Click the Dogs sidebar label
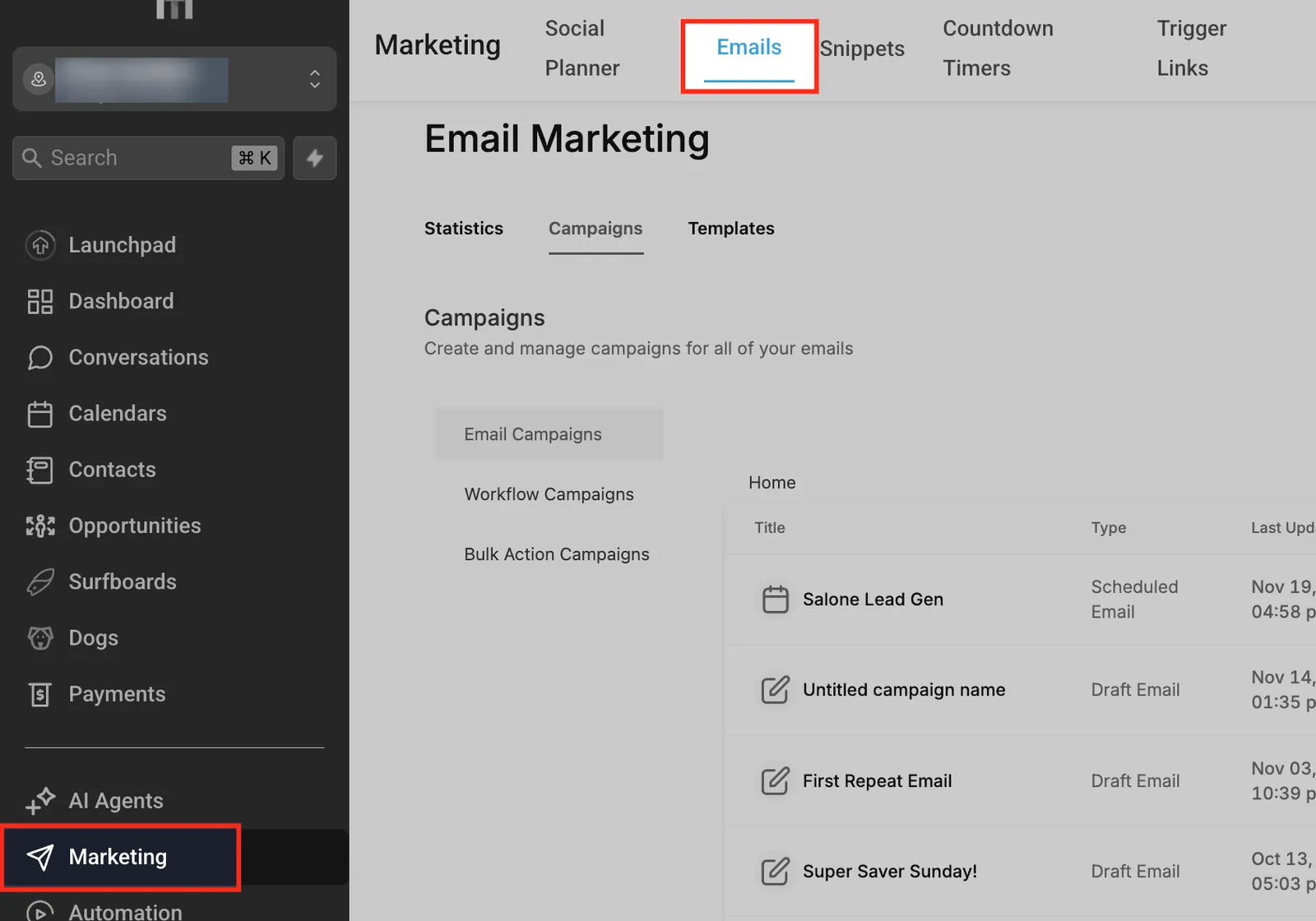Screen dimensions: 1316x921 click(x=93, y=638)
